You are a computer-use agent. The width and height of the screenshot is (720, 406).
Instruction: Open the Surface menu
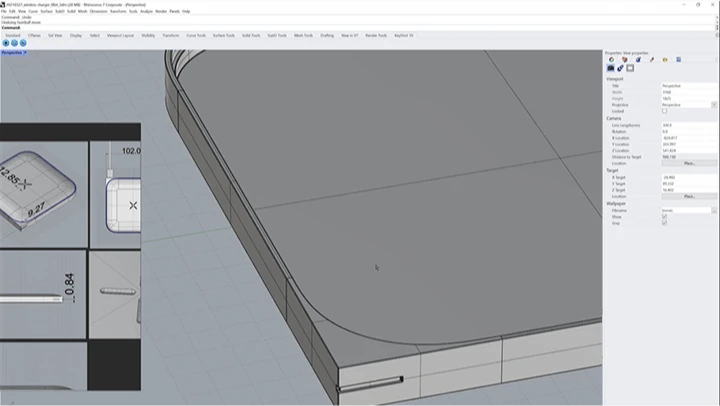pyautogui.click(x=46, y=11)
